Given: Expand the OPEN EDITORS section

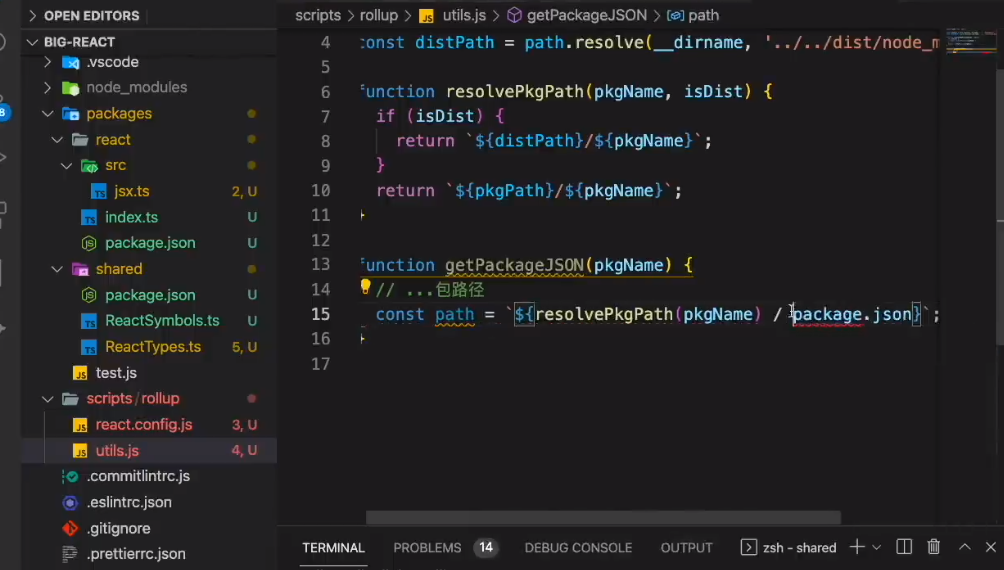Looking at the screenshot, I should (x=33, y=15).
